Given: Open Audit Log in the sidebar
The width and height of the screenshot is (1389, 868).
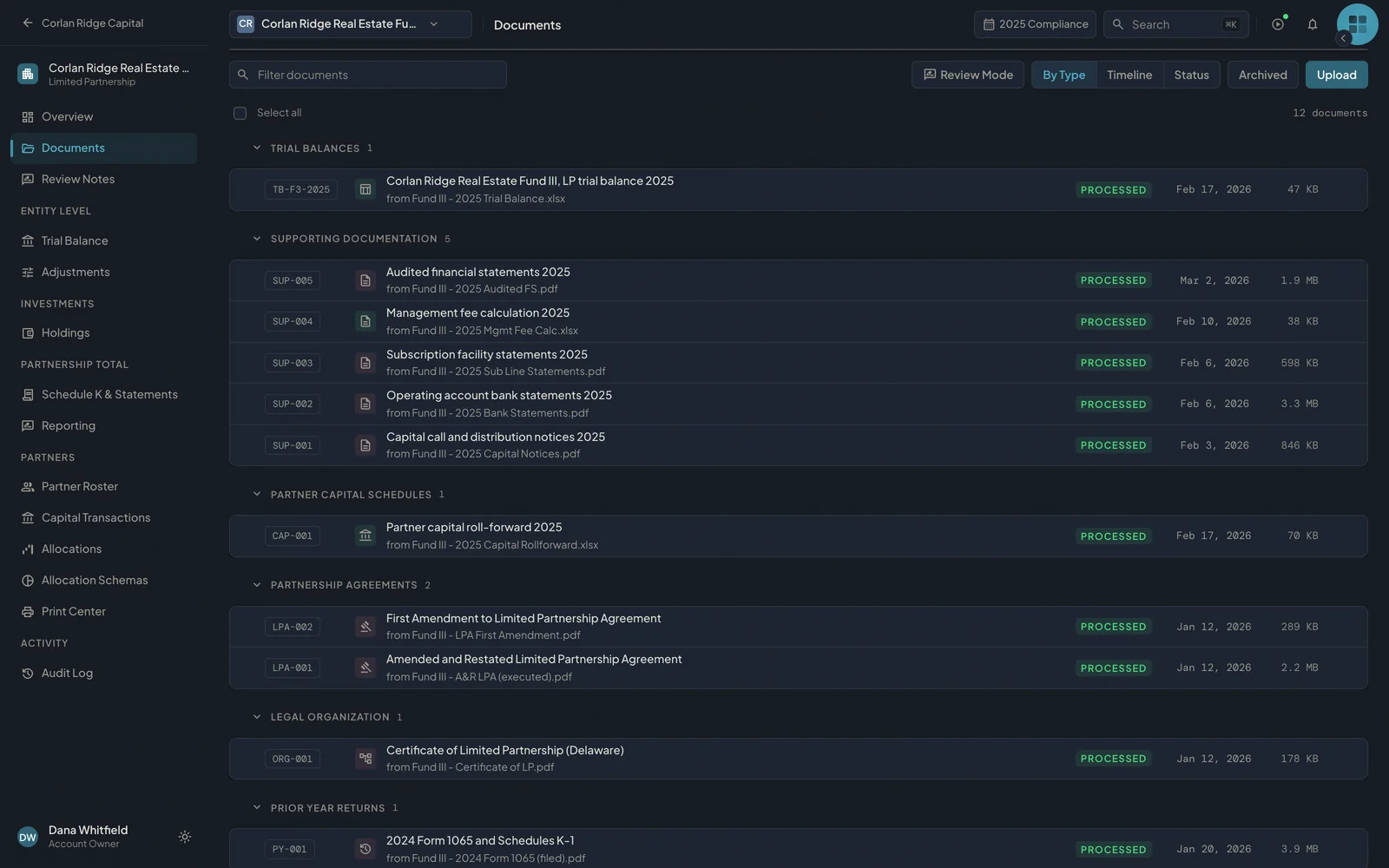Looking at the screenshot, I should click(x=104, y=673).
